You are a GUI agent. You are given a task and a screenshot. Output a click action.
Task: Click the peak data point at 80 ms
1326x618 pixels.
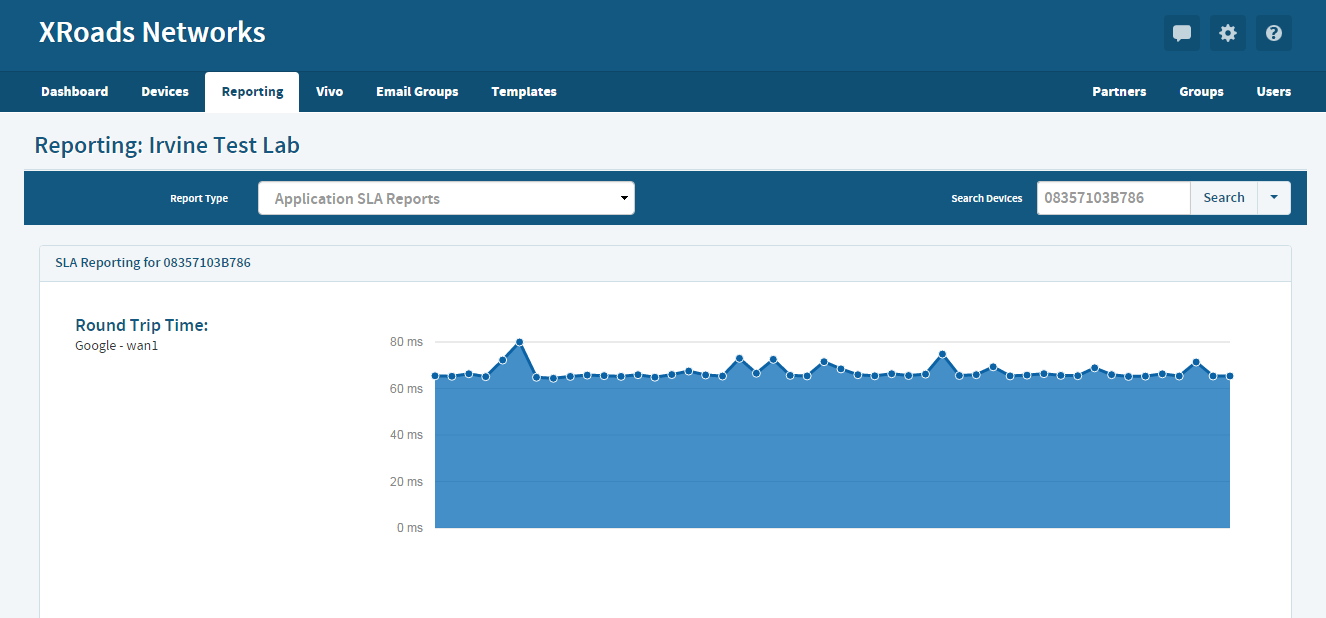(519, 342)
